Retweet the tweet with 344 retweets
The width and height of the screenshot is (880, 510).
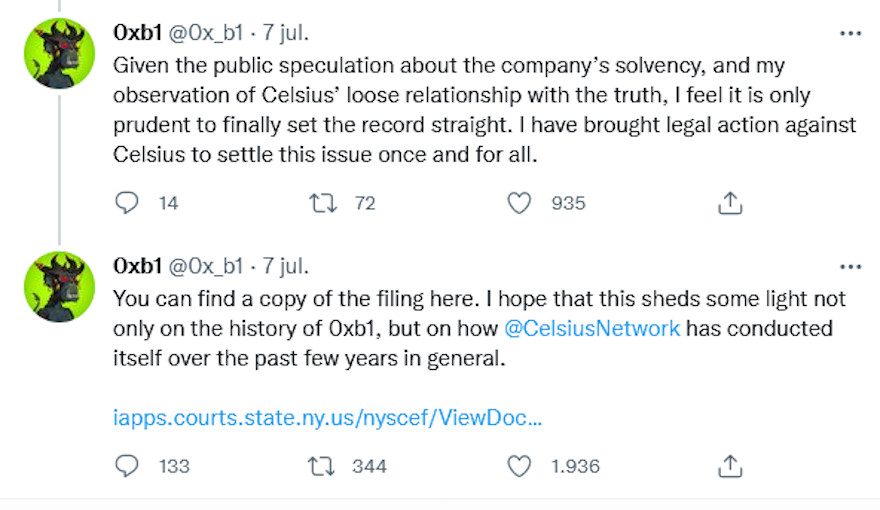pyautogui.click(x=323, y=466)
